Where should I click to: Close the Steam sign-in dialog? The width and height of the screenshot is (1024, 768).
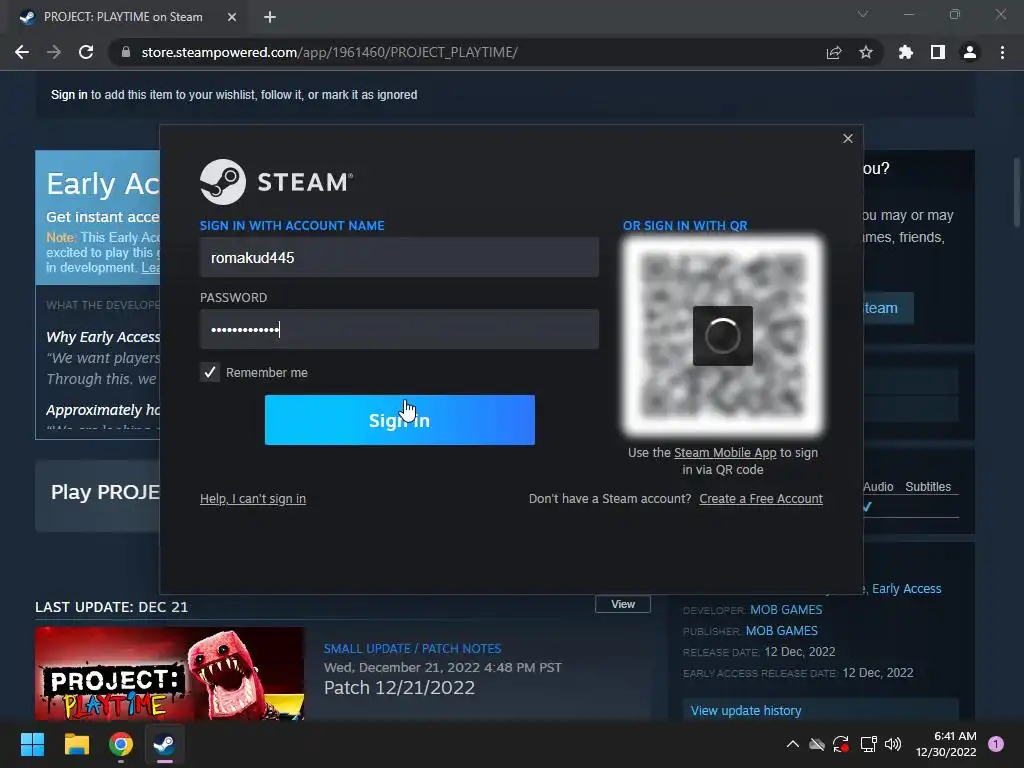click(848, 138)
